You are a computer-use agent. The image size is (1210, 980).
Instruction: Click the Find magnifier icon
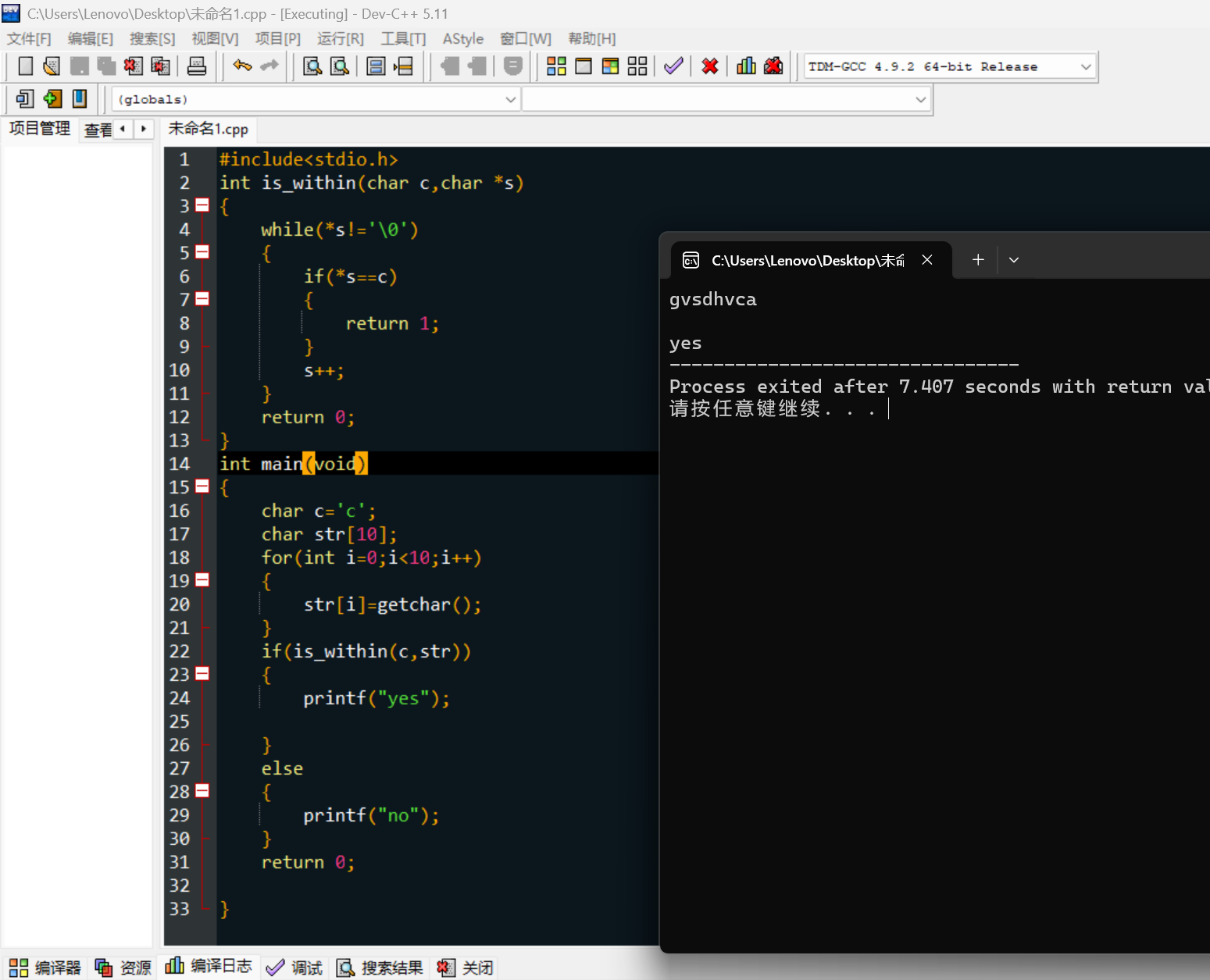pos(312,66)
